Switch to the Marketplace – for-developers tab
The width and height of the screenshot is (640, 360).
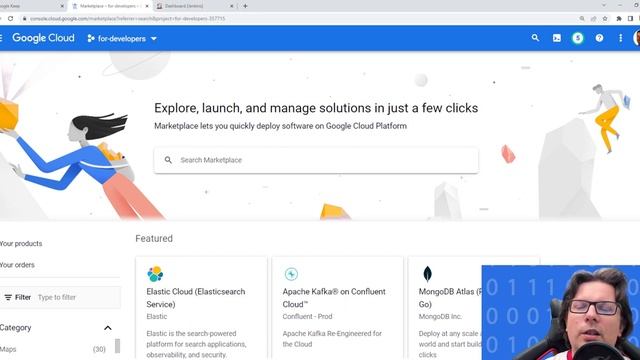[110, 6]
